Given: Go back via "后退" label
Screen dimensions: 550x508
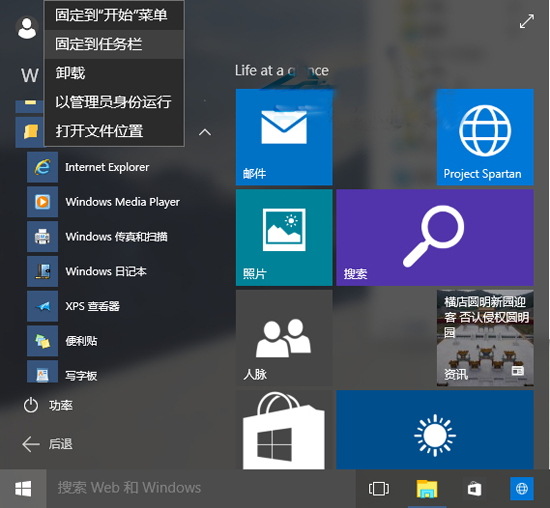Looking at the screenshot, I should click(61, 444).
